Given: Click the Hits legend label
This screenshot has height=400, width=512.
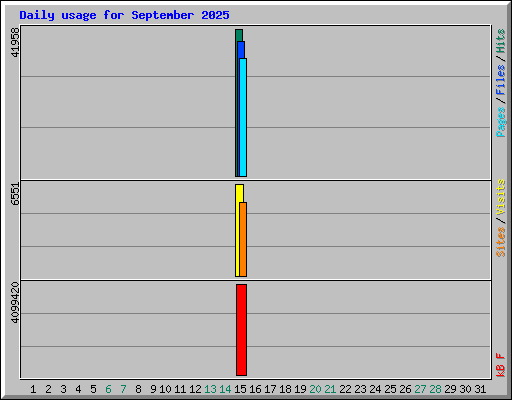Looking at the screenshot, I should 500,41.
